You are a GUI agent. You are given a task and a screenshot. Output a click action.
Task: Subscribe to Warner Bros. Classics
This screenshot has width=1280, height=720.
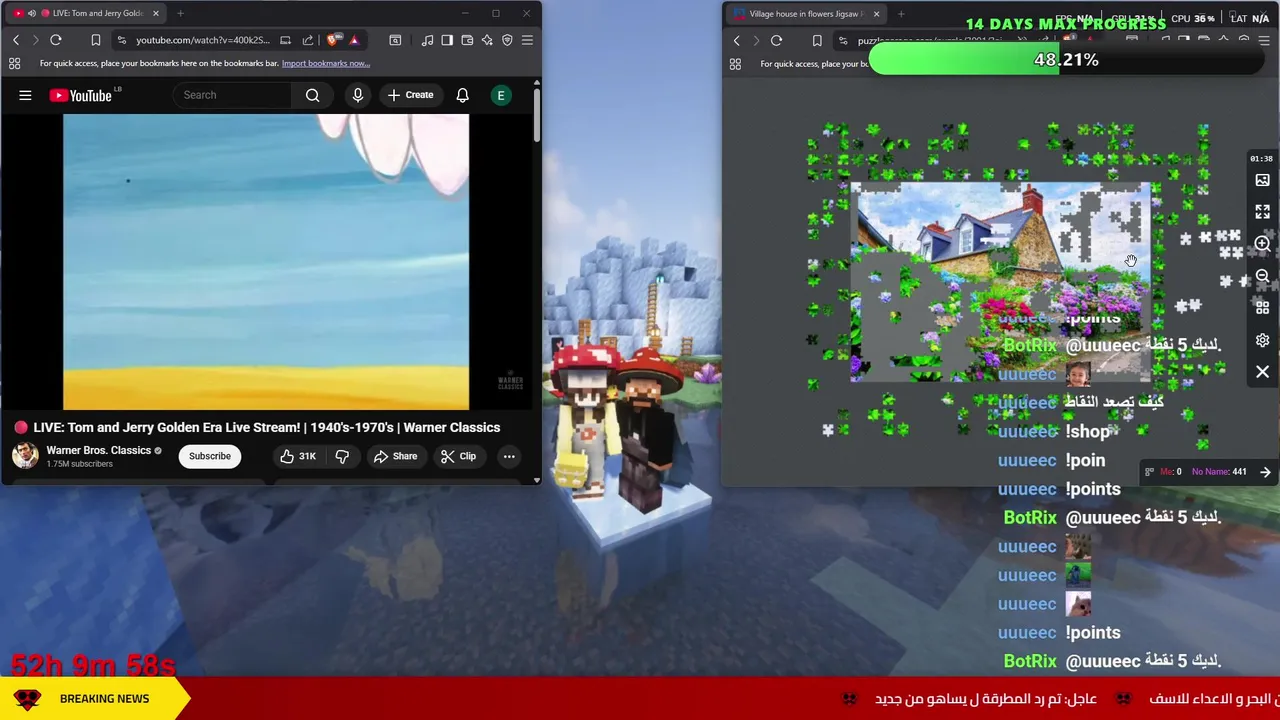[210, 456]
